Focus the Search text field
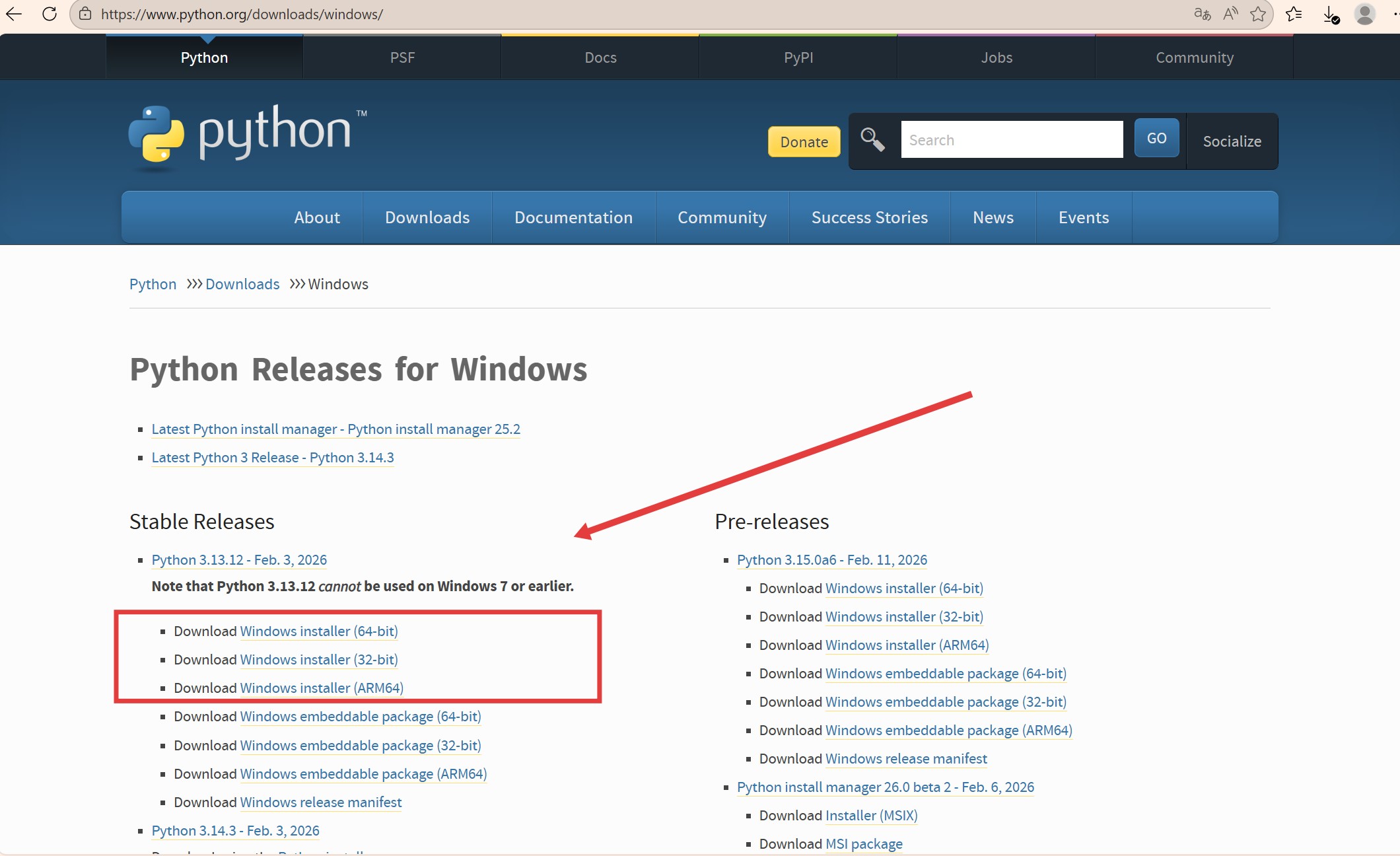This screenshot has height=856, width=1400. point(1012,140)
